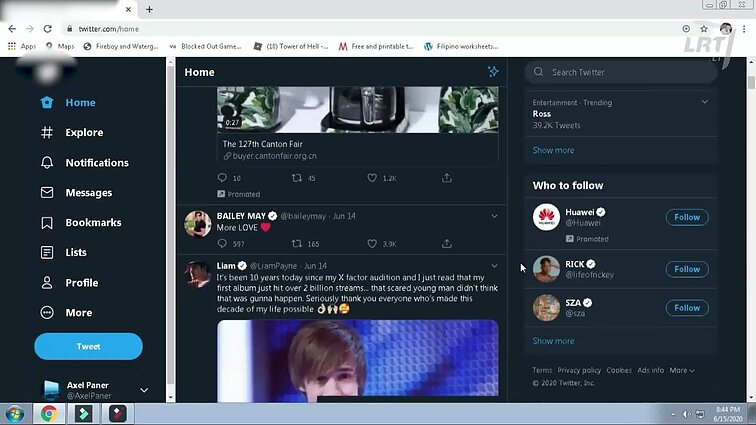
Task: Open a new browser tab
Action: 149,10
